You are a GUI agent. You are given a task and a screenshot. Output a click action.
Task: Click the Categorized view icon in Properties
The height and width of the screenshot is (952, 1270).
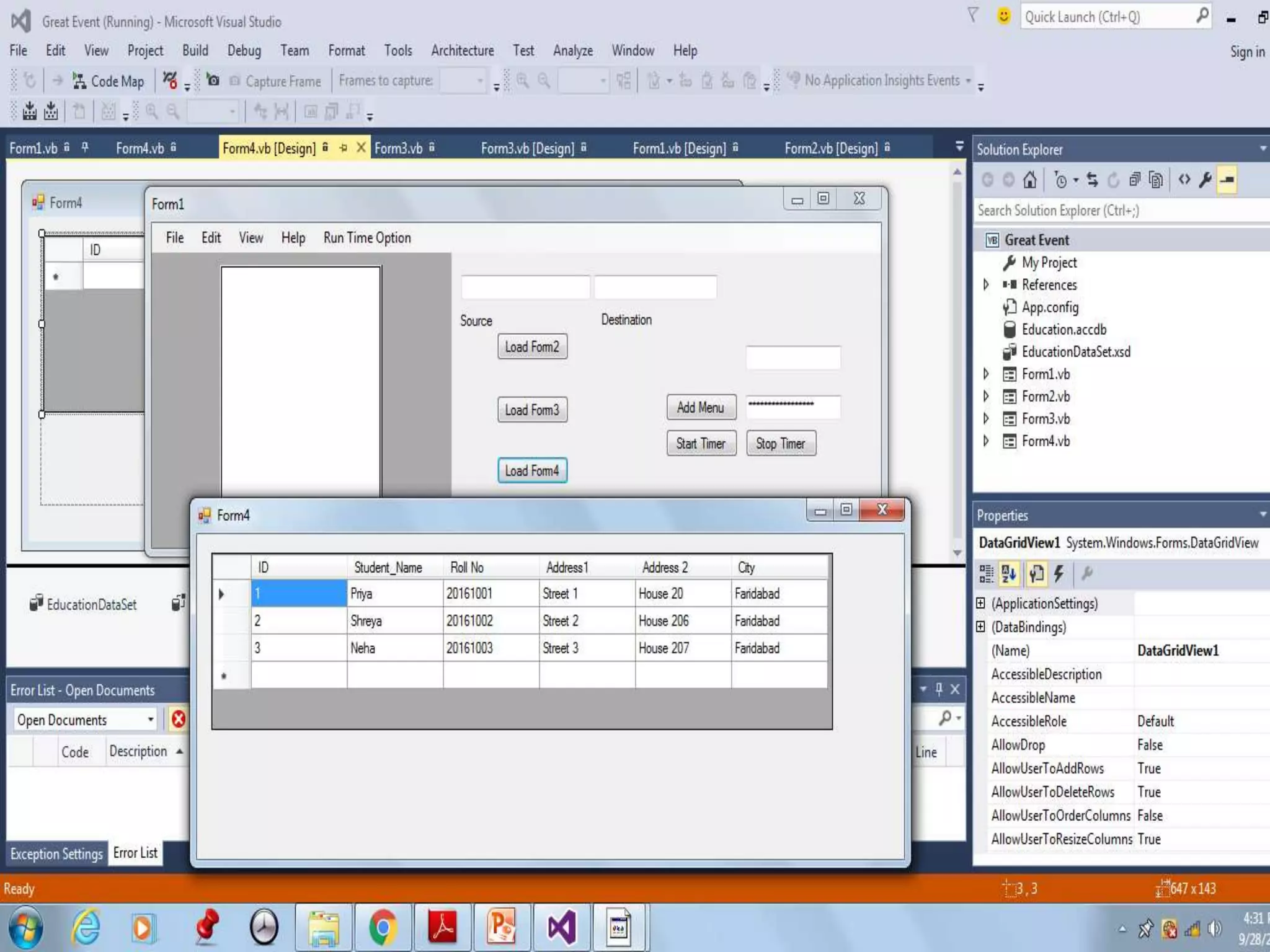[x=986, y=574]
